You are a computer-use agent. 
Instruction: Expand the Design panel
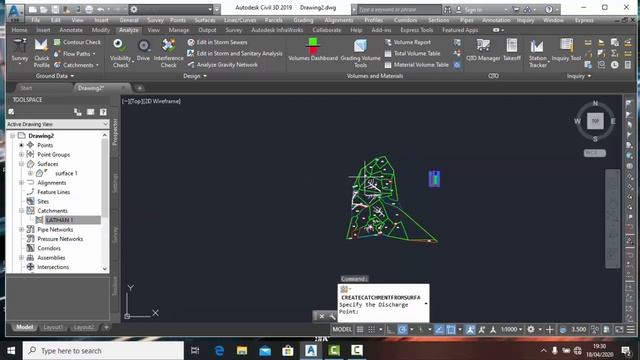[195, 76]
